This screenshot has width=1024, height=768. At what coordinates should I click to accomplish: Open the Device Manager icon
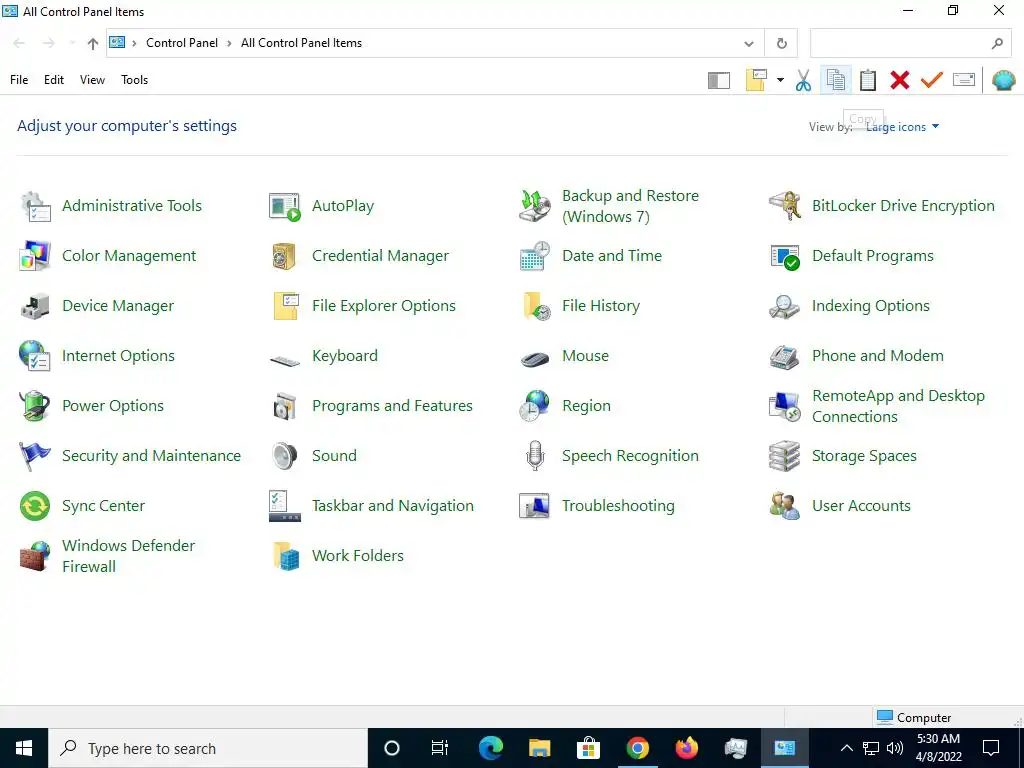pyautogui.click(x=35, y=306)
